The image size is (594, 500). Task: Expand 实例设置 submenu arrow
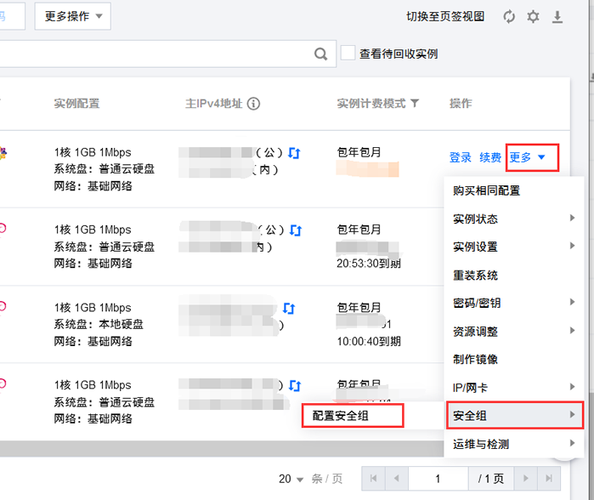click(x=572, y=246)
